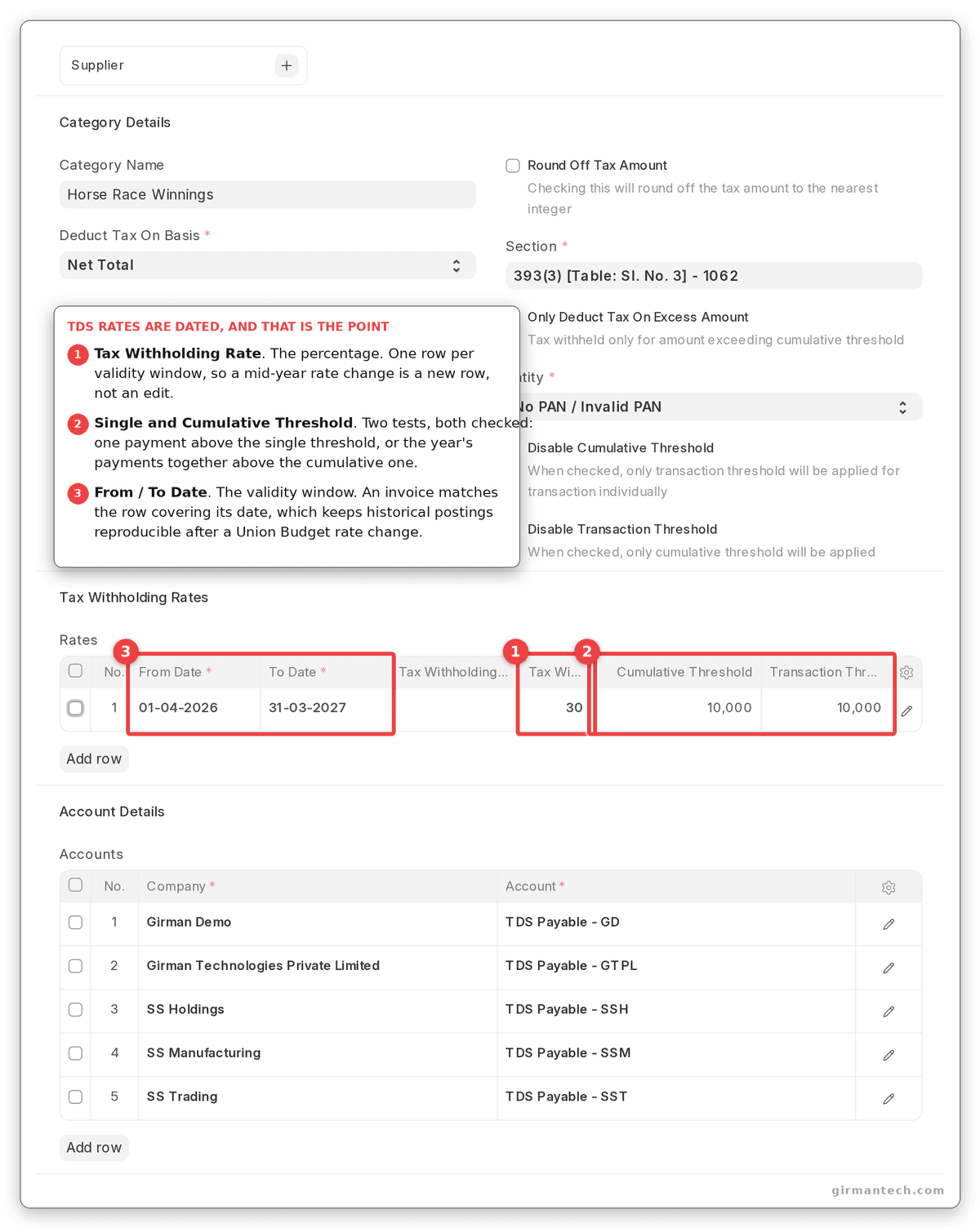Click the Category Name field
This screenshot has height=1228, width=980.
[268, 194]
